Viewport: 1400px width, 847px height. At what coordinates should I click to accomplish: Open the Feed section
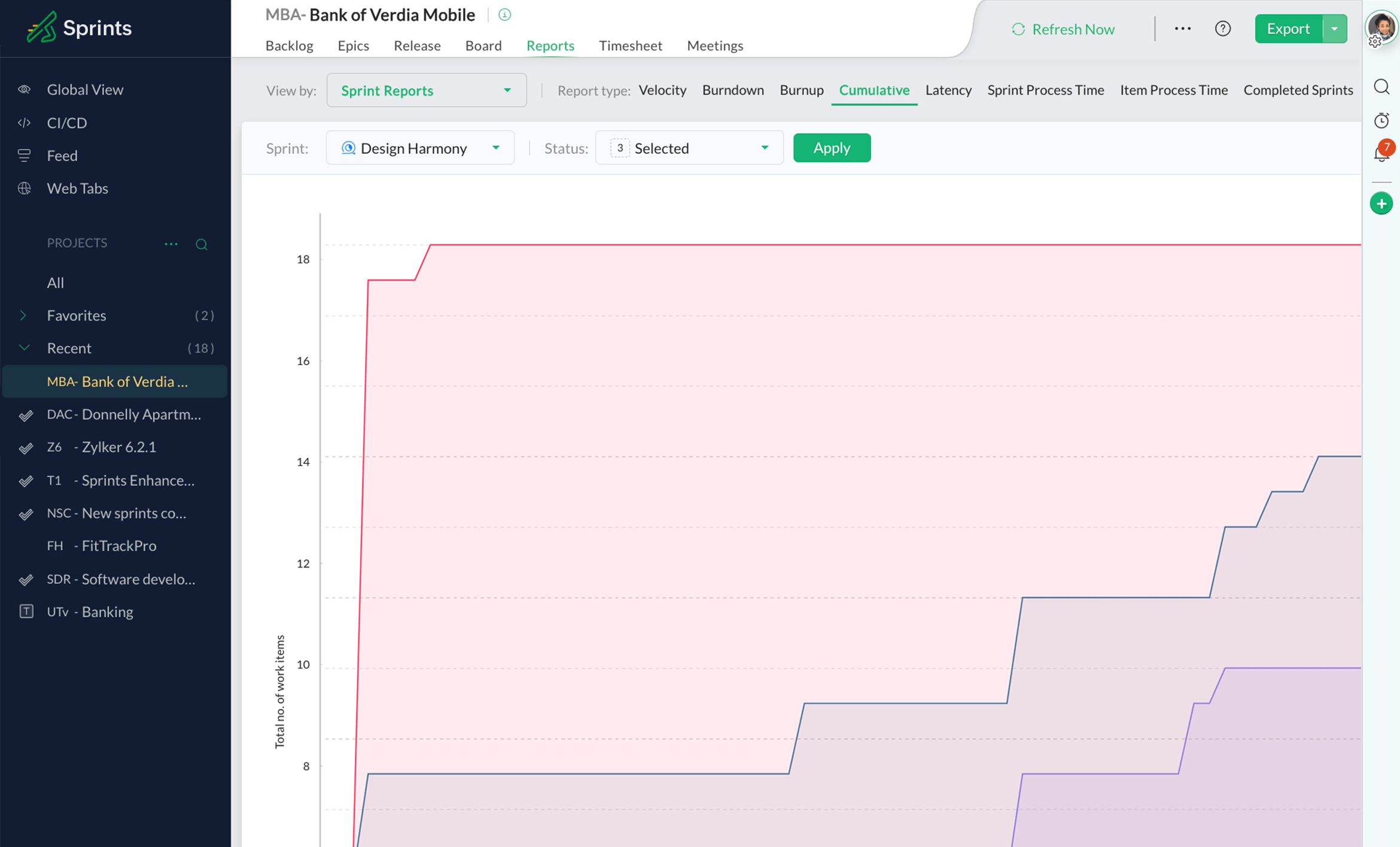pos(61,155)
